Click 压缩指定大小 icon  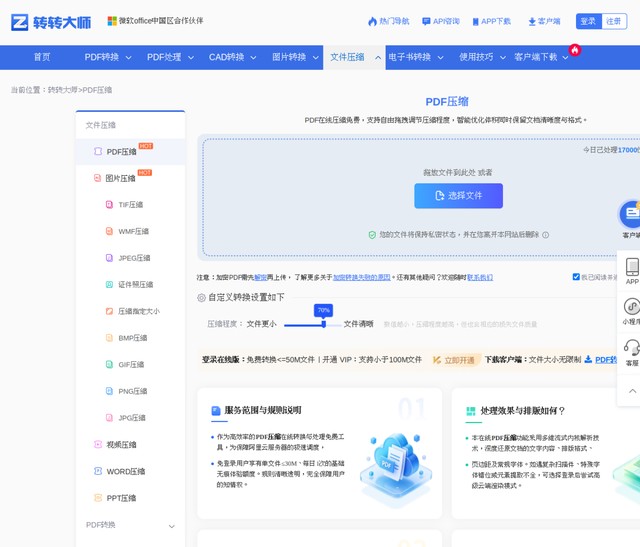pos(109,311)
